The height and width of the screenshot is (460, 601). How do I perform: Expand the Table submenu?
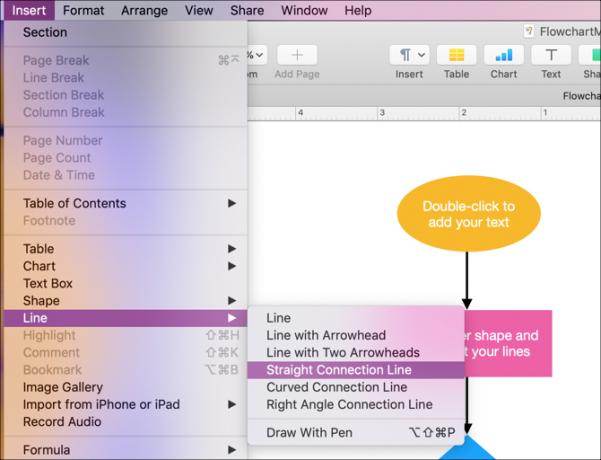126,249
